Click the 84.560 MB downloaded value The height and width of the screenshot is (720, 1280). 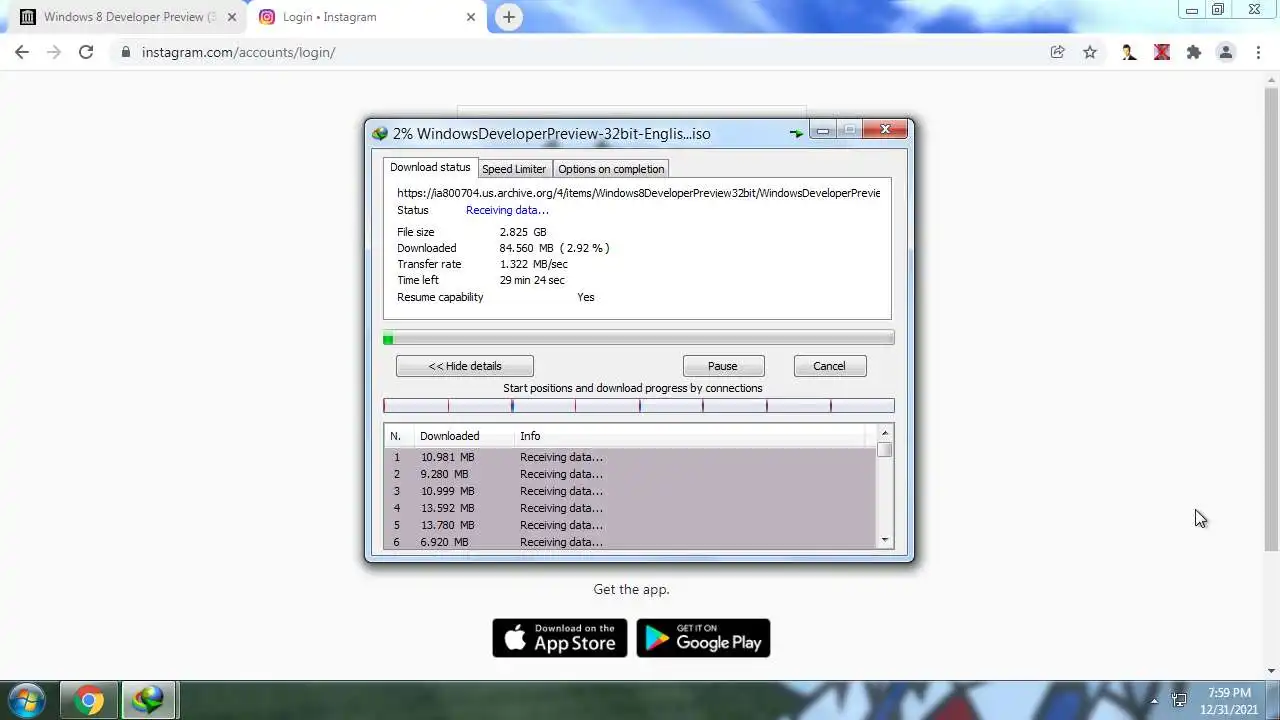point(554,248)
